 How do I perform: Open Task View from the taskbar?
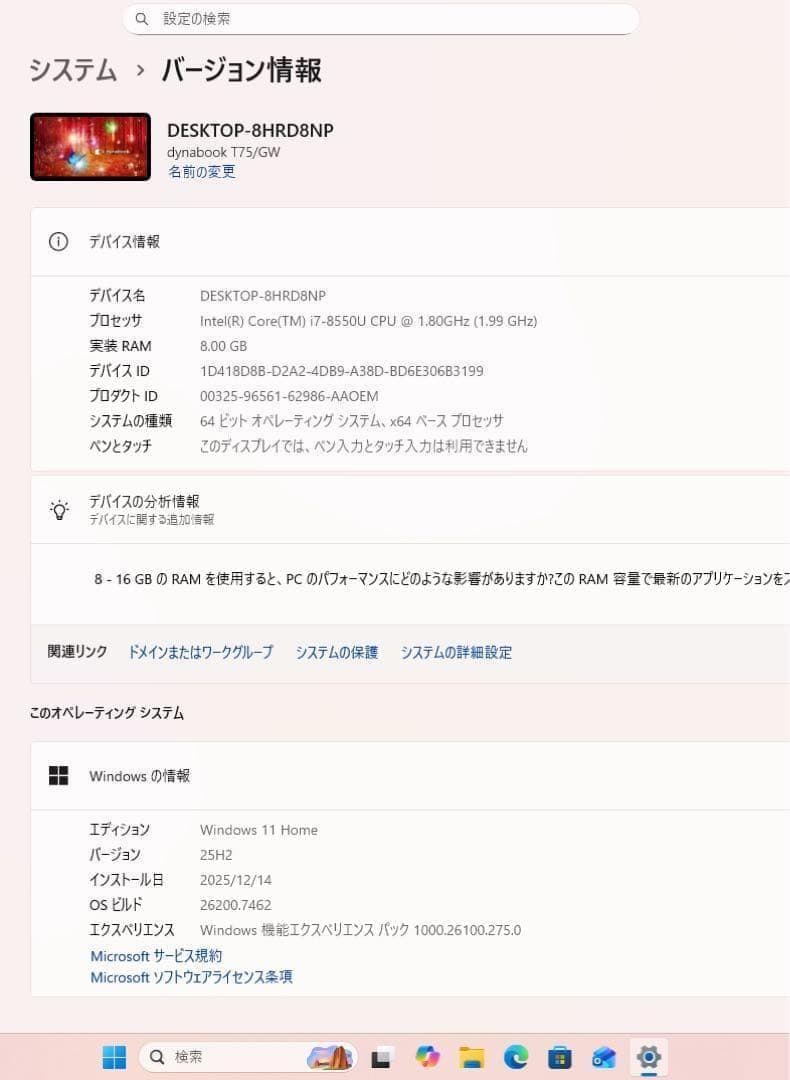coord(382,1057)
